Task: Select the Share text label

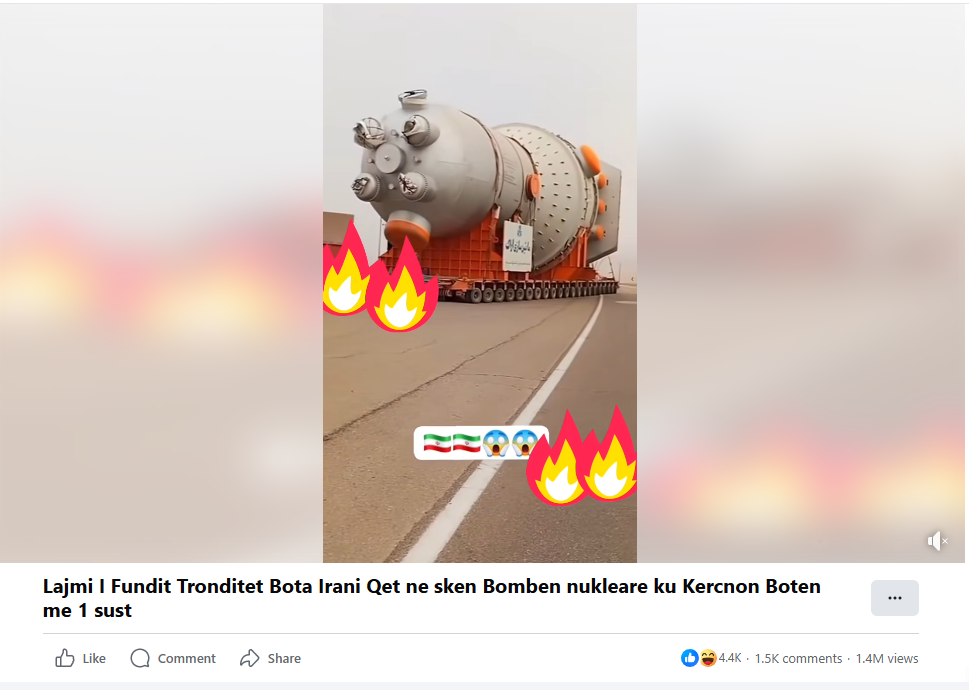Action: pos(284,658)
